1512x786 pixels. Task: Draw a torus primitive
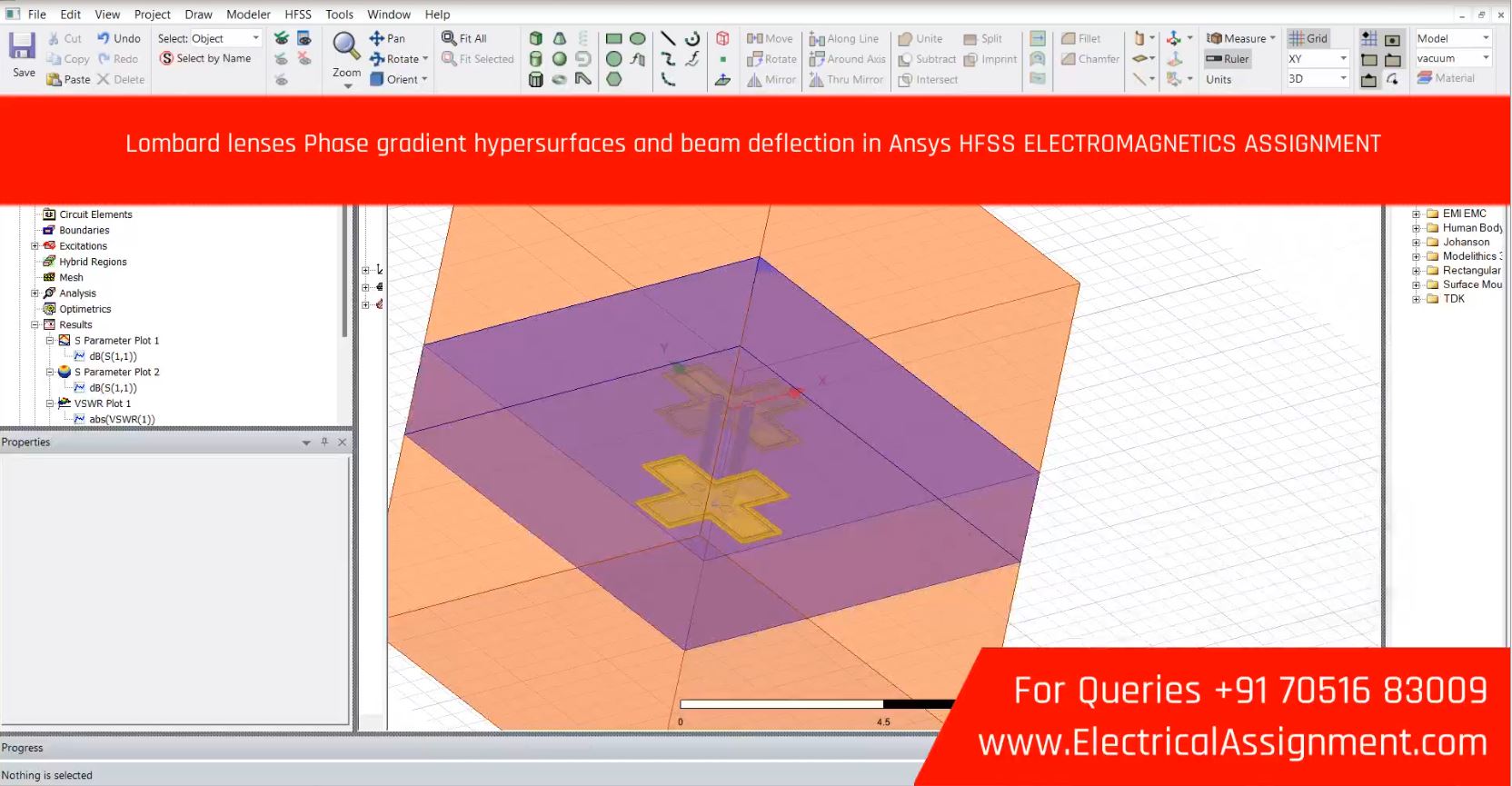point(560,79)
